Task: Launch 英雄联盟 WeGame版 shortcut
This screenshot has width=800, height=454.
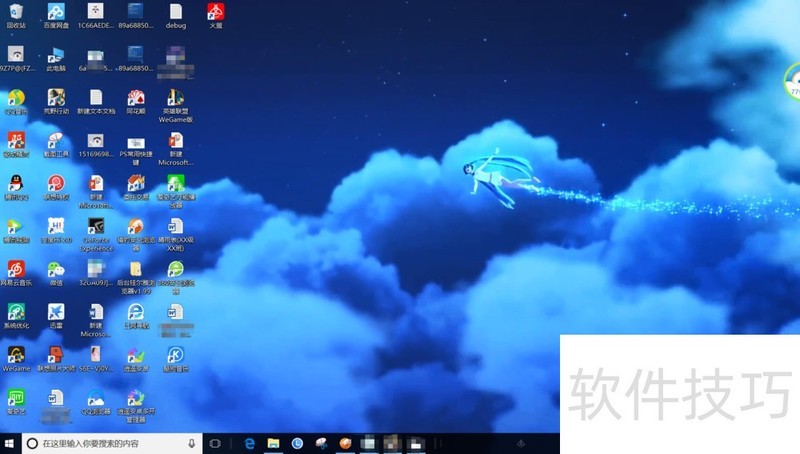Action: tap(176, 105)
